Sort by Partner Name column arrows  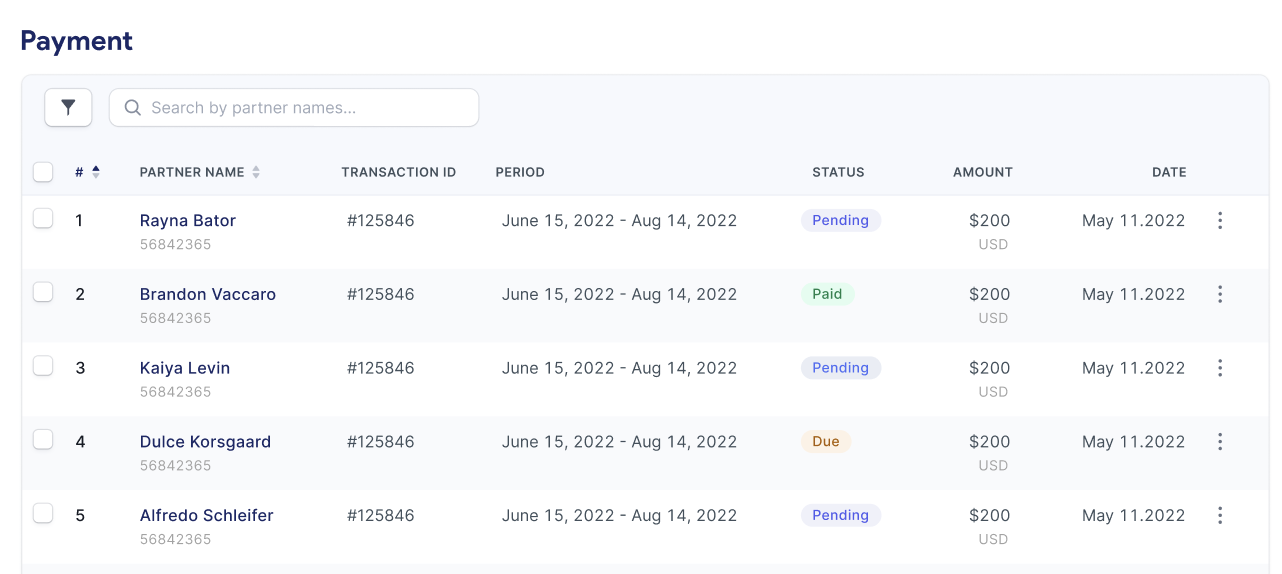tap(256, 172)
